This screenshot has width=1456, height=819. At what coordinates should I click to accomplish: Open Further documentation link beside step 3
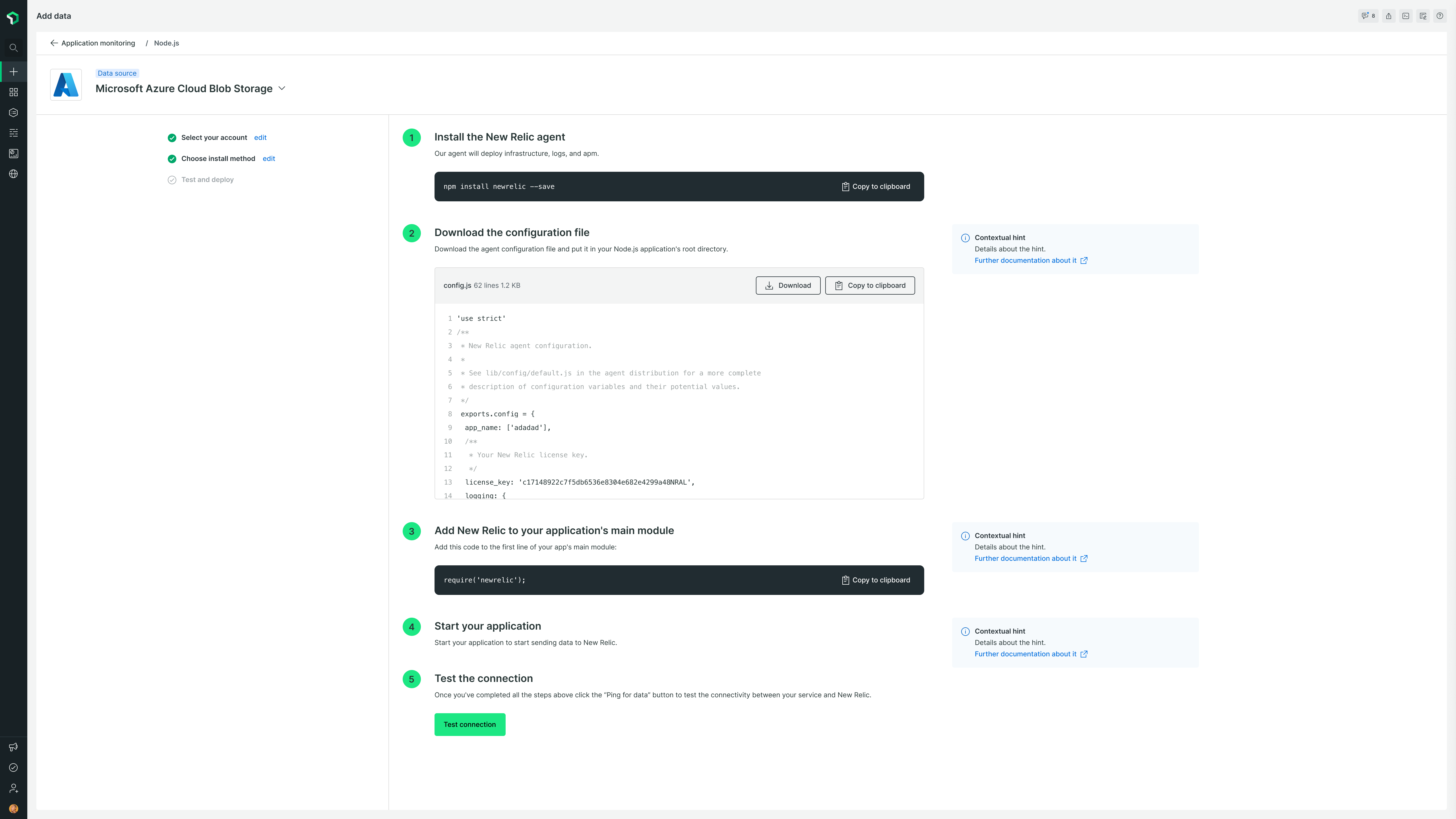point(1031,559)
